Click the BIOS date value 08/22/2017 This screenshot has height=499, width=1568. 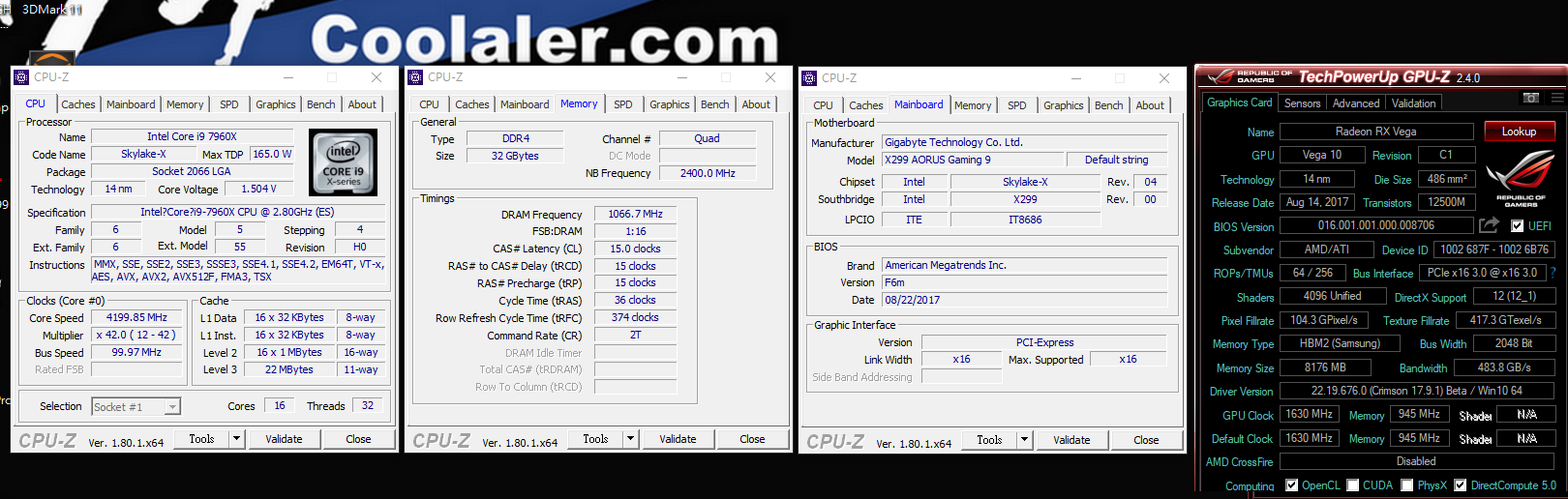tap(1024, 300)
